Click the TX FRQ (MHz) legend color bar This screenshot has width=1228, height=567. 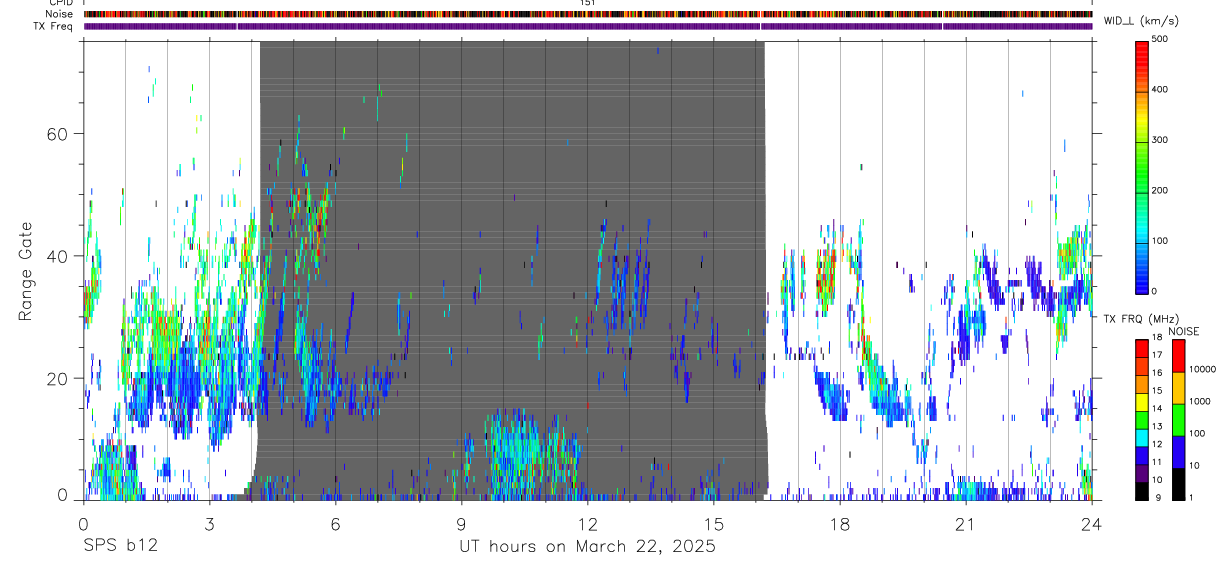point(1141,419)
